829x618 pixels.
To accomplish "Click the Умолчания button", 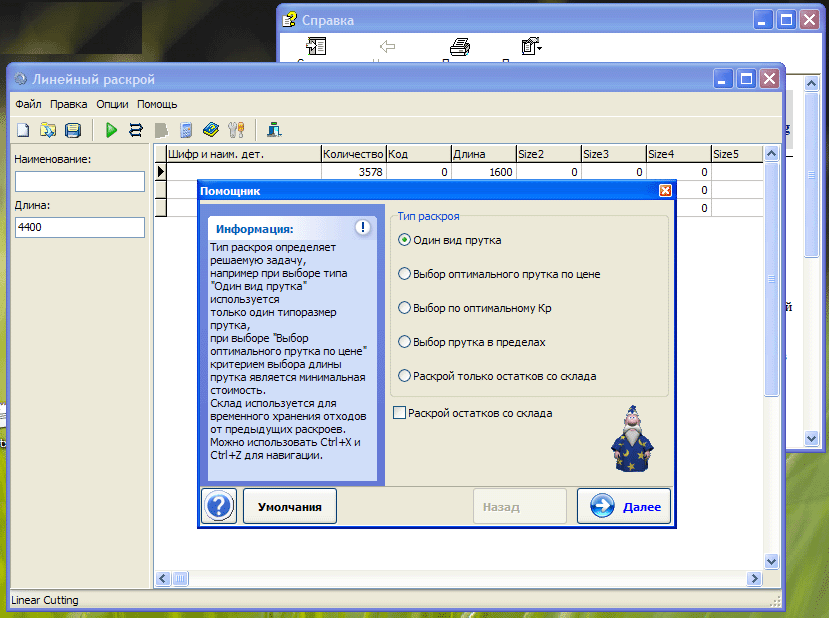I will pyautogui.click(x=290, y=507).
